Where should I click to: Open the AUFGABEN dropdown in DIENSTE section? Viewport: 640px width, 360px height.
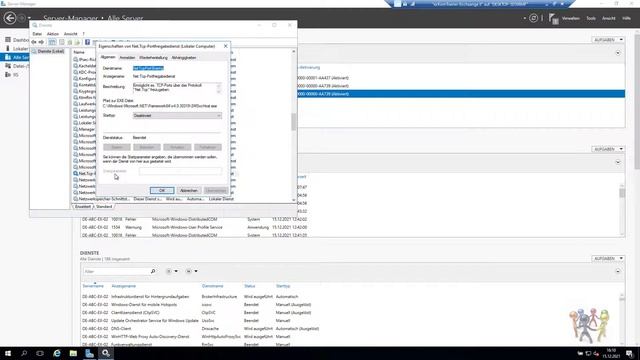(608, 258)
